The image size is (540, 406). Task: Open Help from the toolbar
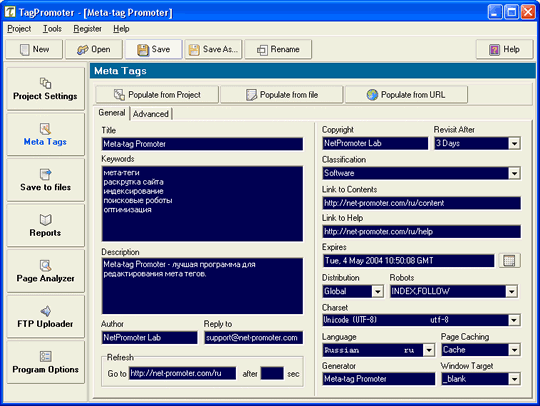(x=505, y=49)
